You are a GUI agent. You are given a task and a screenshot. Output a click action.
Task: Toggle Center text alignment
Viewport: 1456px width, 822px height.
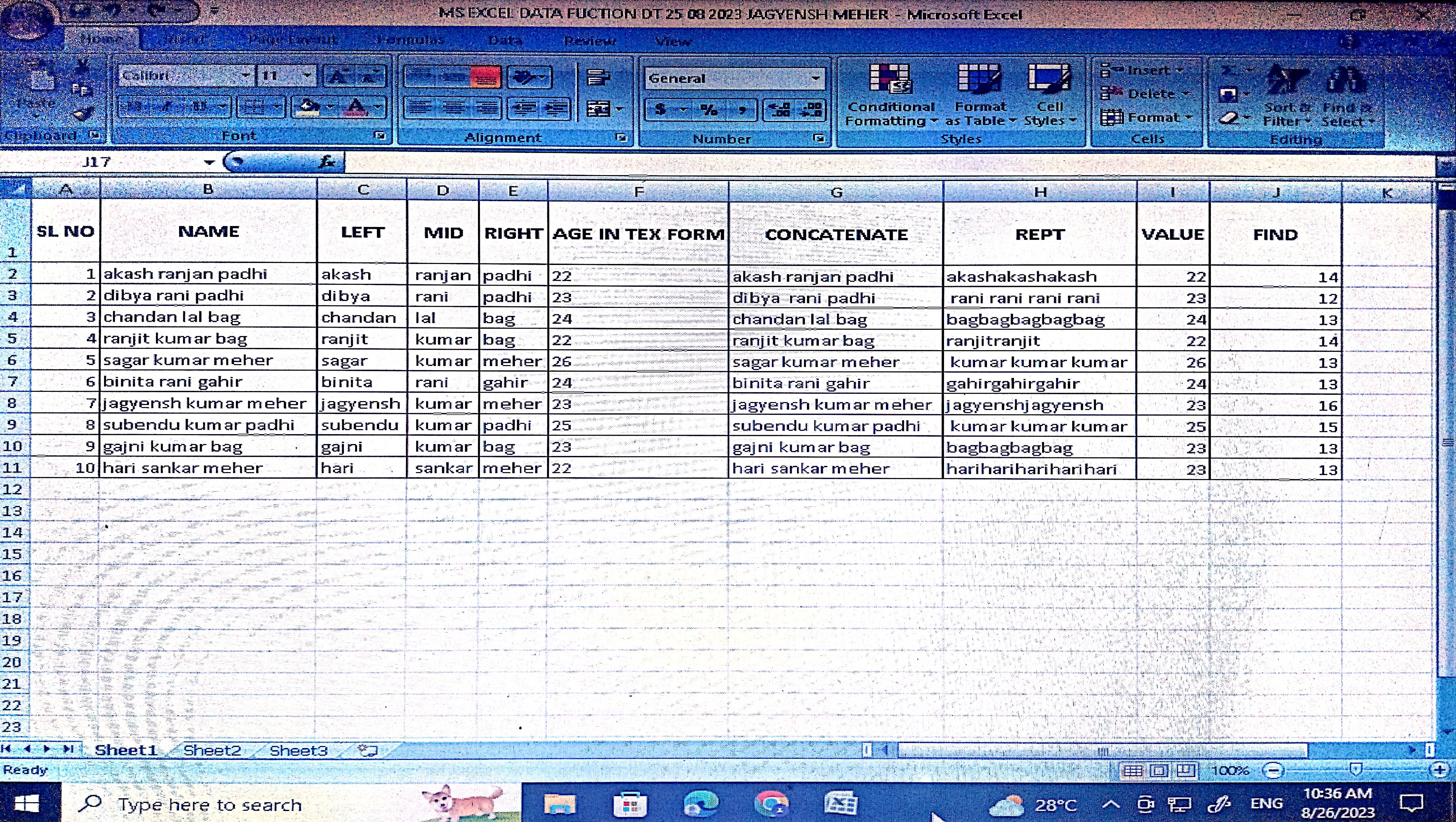click(453, 108)
